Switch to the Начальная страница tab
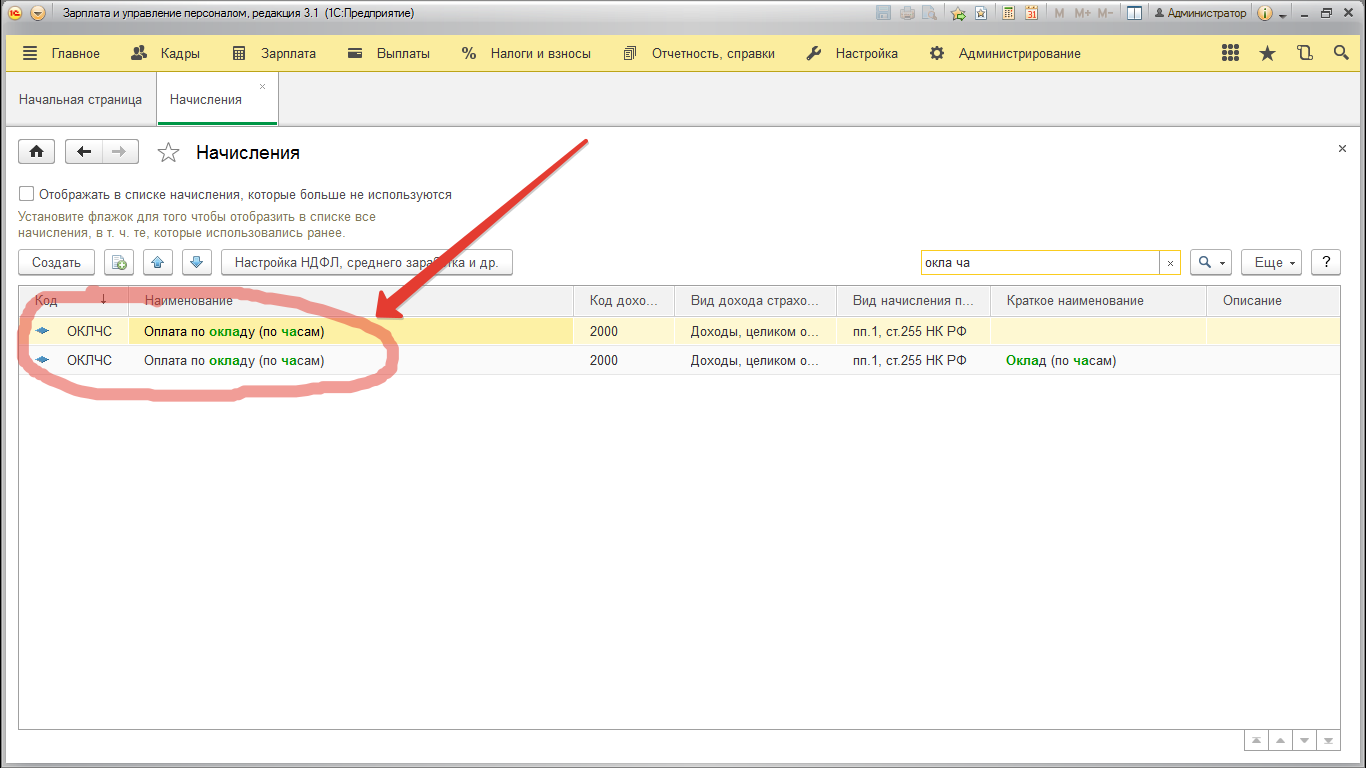This screenshot has height=768, width=1366. [80, 100]
